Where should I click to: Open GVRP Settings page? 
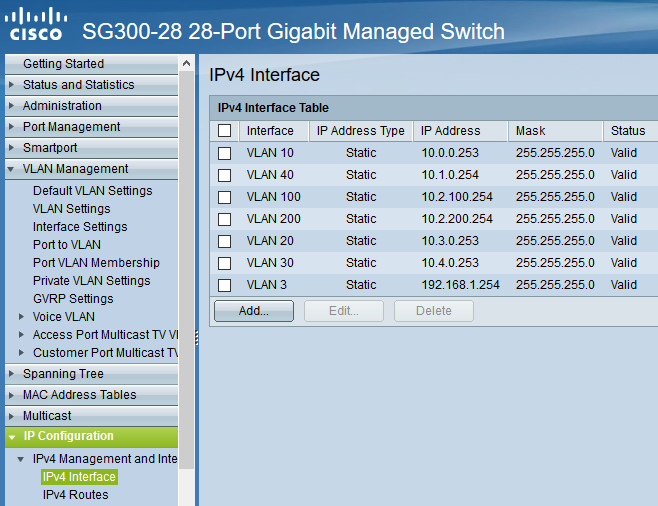(73, 299)
